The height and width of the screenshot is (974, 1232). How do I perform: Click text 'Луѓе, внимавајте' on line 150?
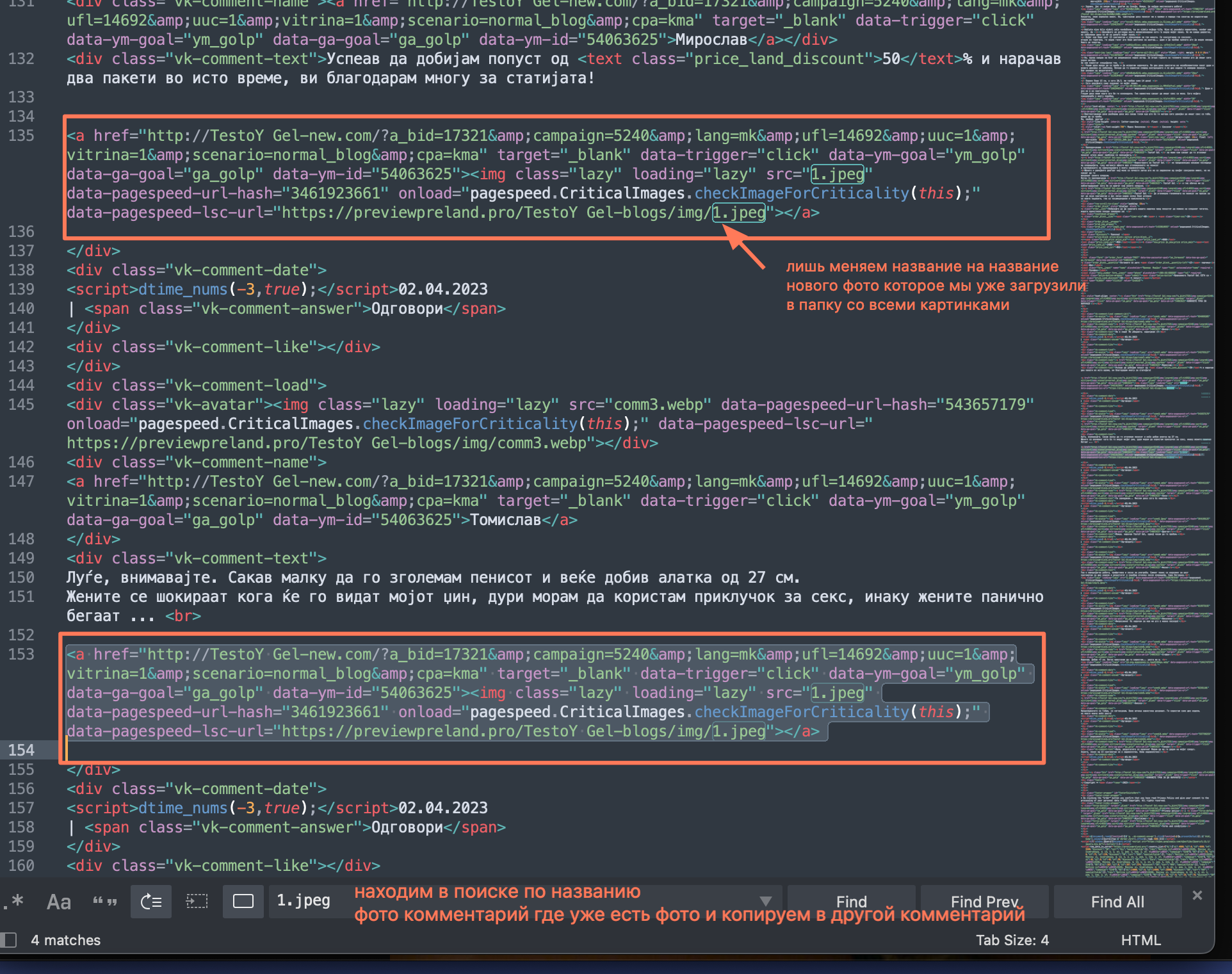click(139, 578)
